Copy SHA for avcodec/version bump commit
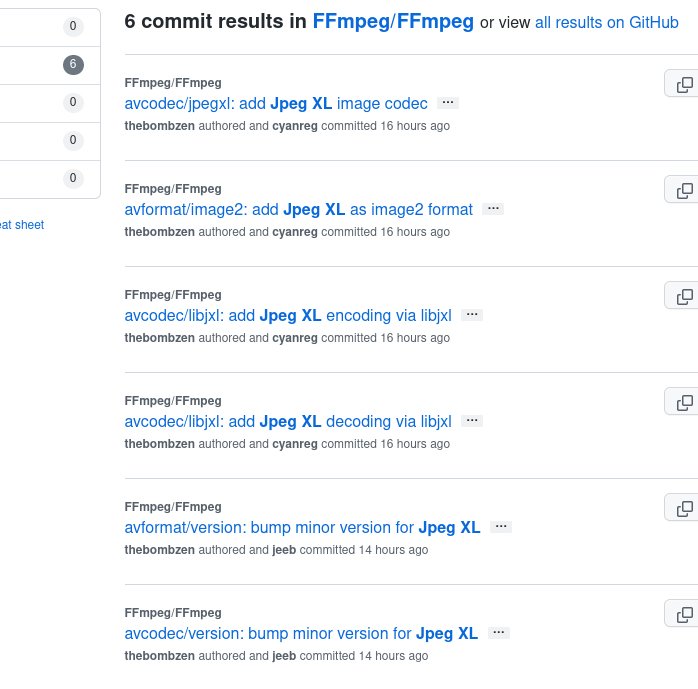Screen dimensions: 698x689 pos(684,614)
